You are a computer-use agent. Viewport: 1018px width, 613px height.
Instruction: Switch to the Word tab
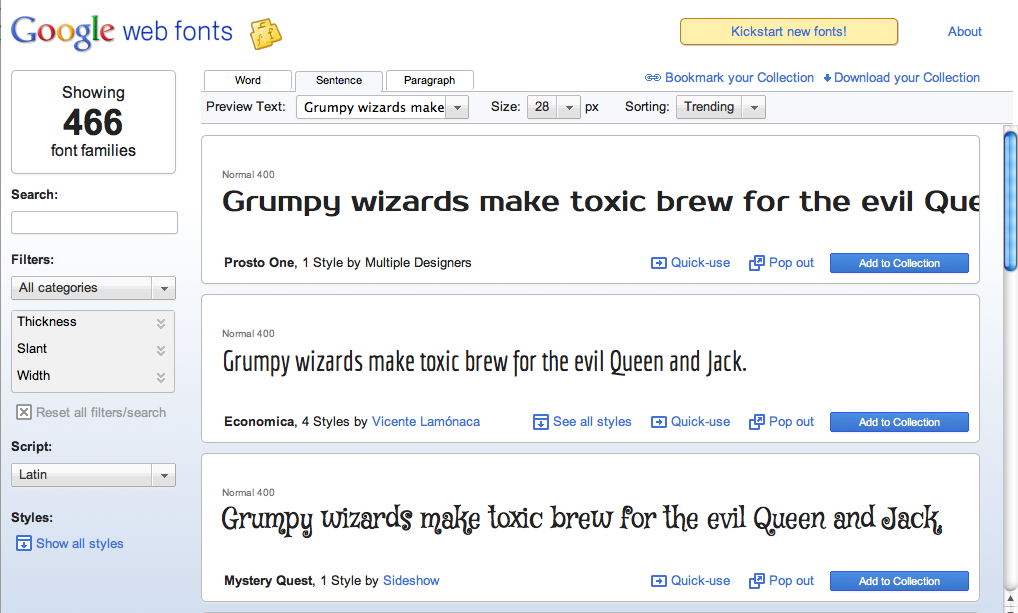click(x=248, y=81)
